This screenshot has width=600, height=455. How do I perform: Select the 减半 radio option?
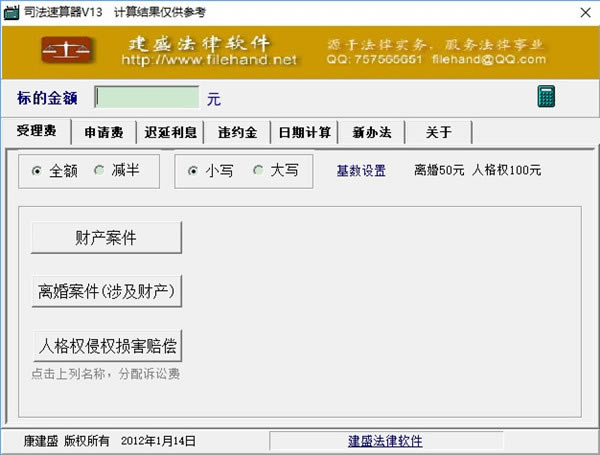click(x=117, y=170)
